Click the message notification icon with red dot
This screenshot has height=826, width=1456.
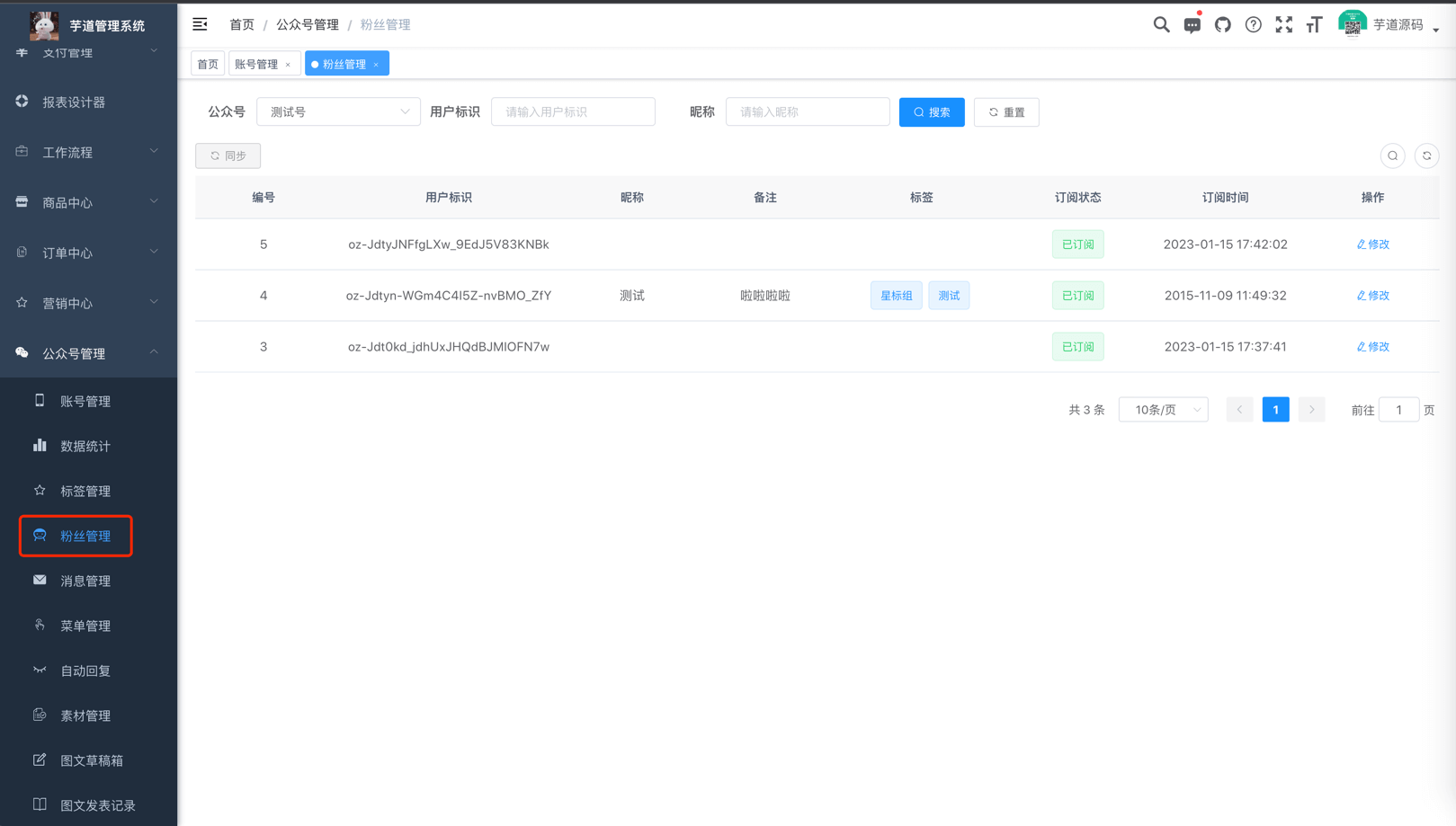tap(1192, 24)
